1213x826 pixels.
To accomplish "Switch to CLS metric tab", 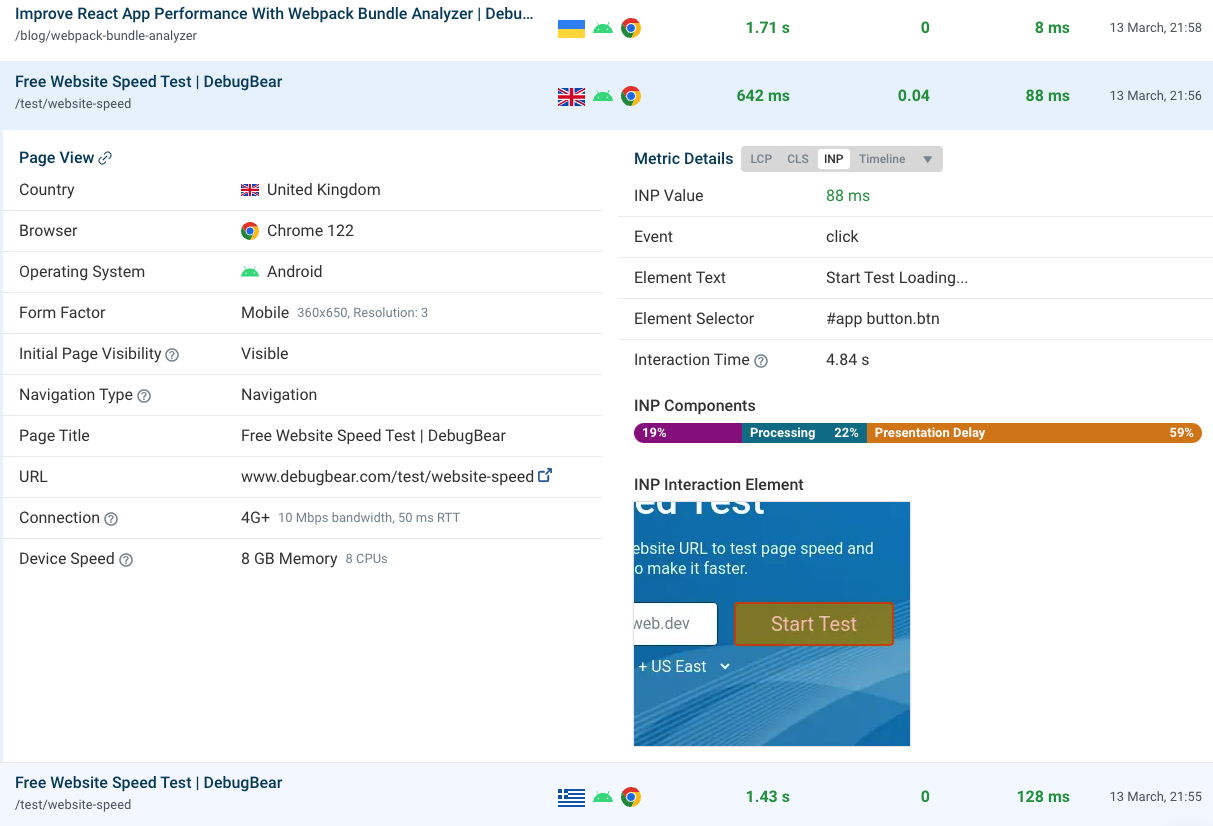I will [x=798, y=159].
